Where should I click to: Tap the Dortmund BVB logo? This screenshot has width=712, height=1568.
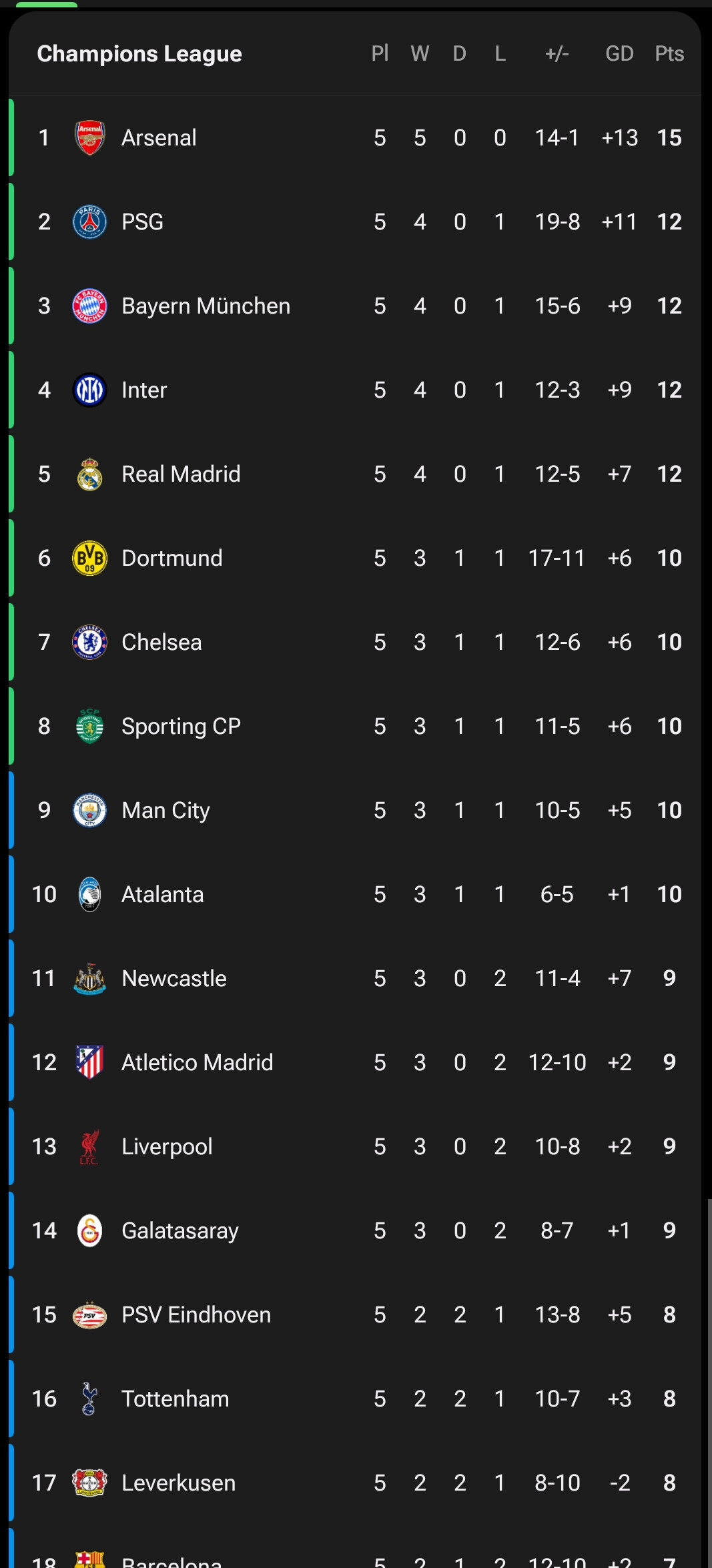tap(89, 558)
